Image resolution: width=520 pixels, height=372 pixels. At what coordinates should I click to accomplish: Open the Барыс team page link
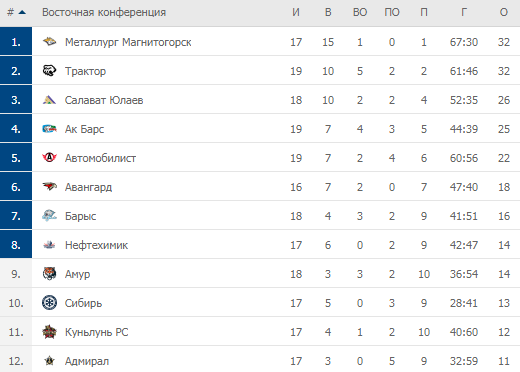80,216
